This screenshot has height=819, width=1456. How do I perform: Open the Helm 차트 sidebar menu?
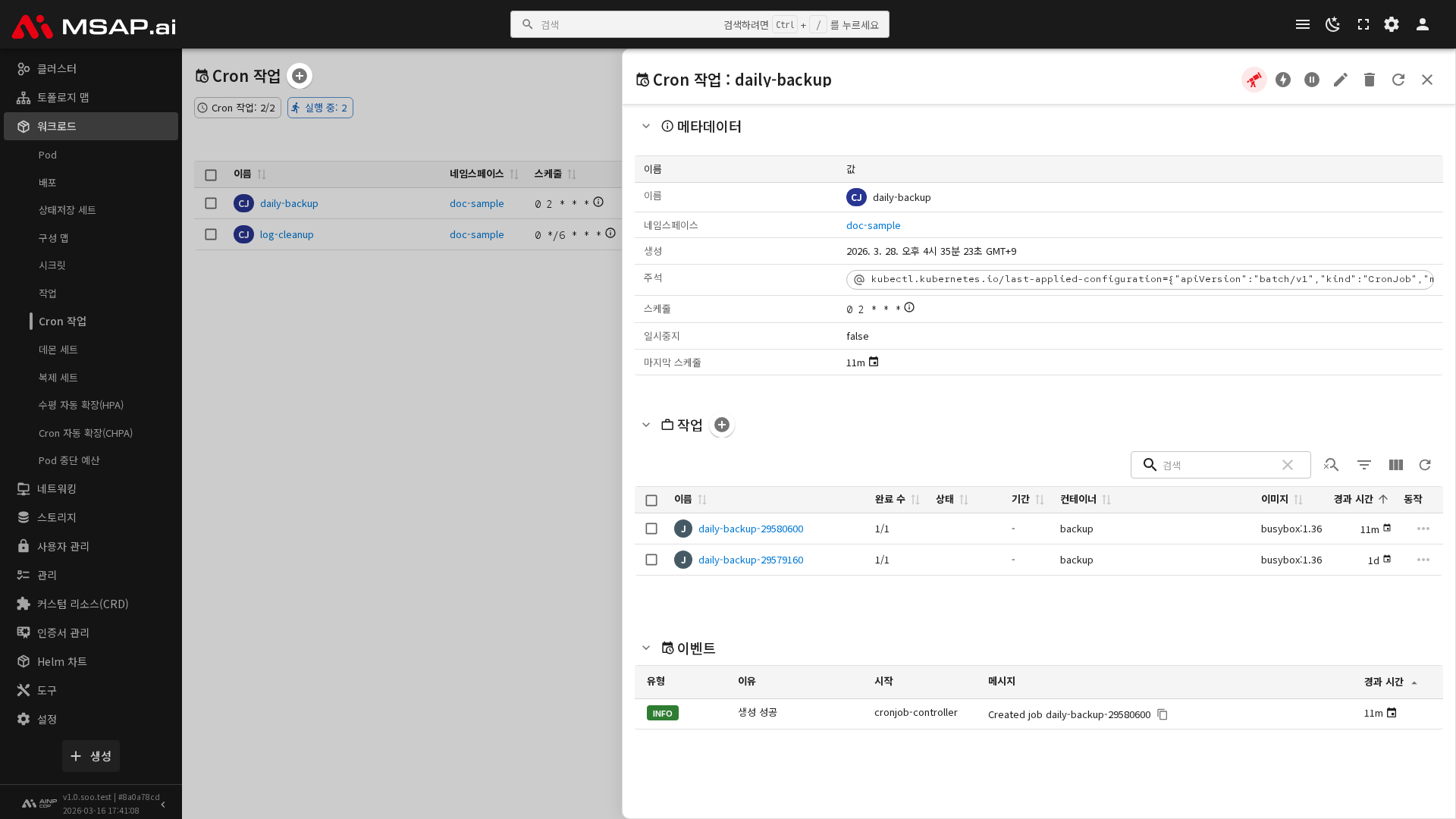click(62, 661)
